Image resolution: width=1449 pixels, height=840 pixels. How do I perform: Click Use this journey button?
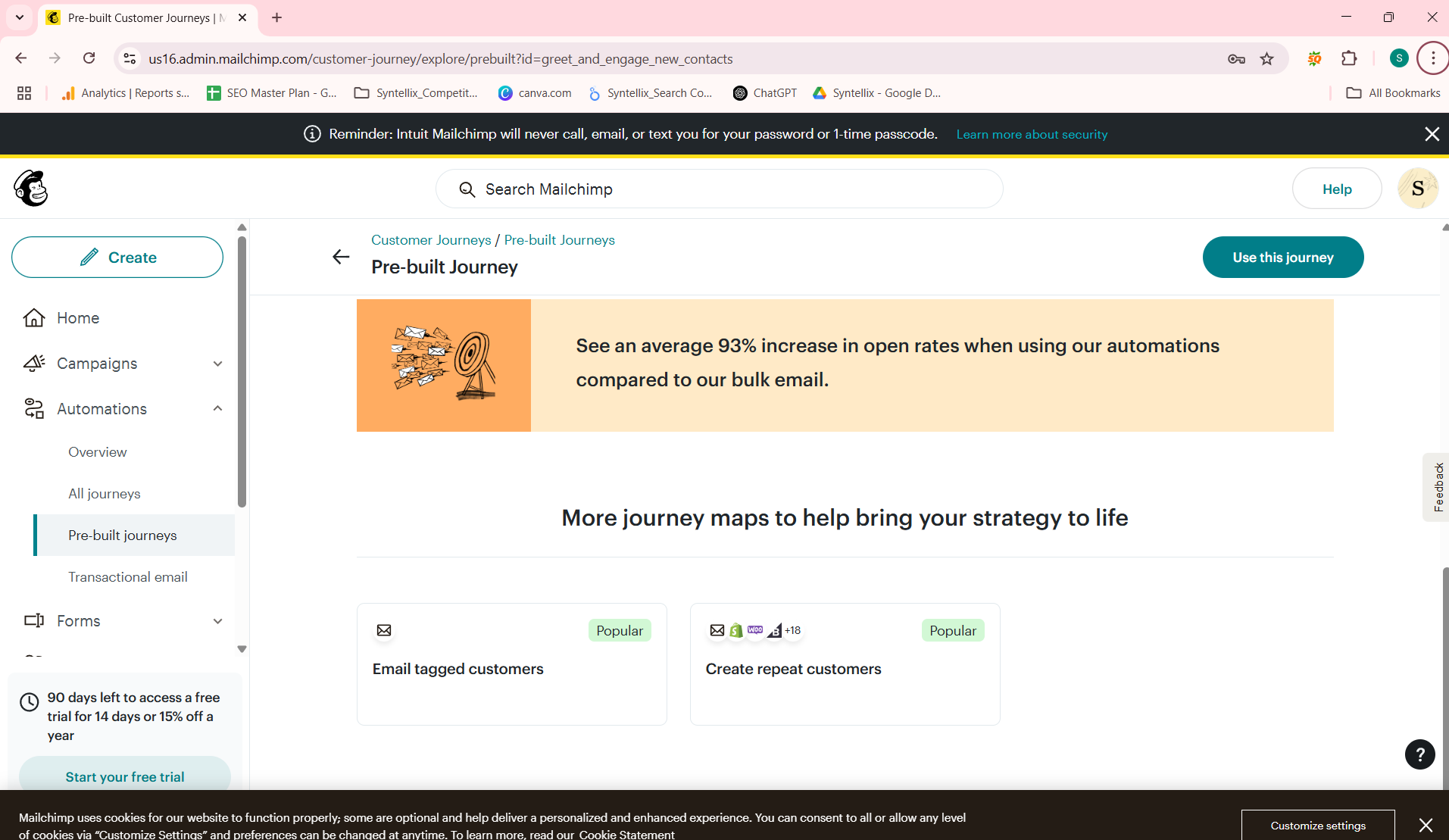point(1282,258)
